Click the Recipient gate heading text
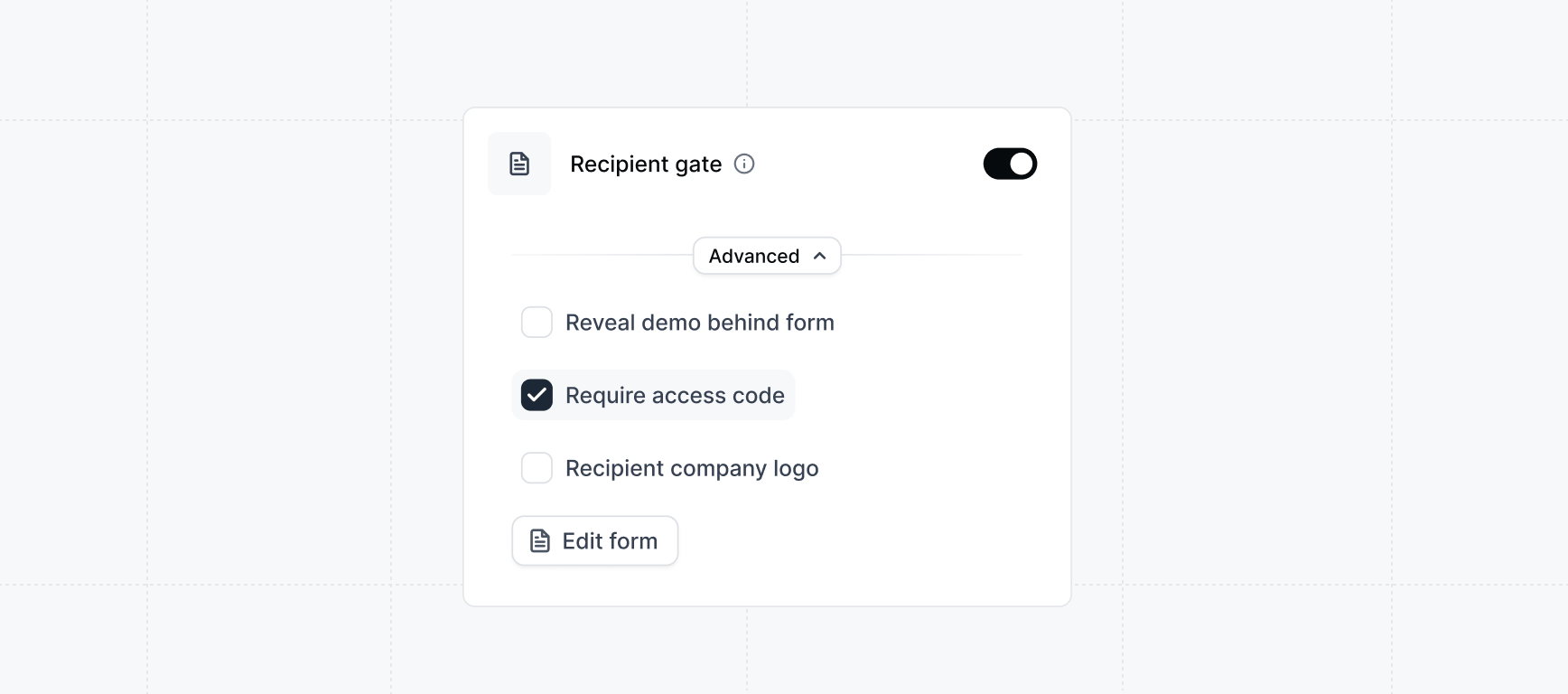 click(646, 164)
